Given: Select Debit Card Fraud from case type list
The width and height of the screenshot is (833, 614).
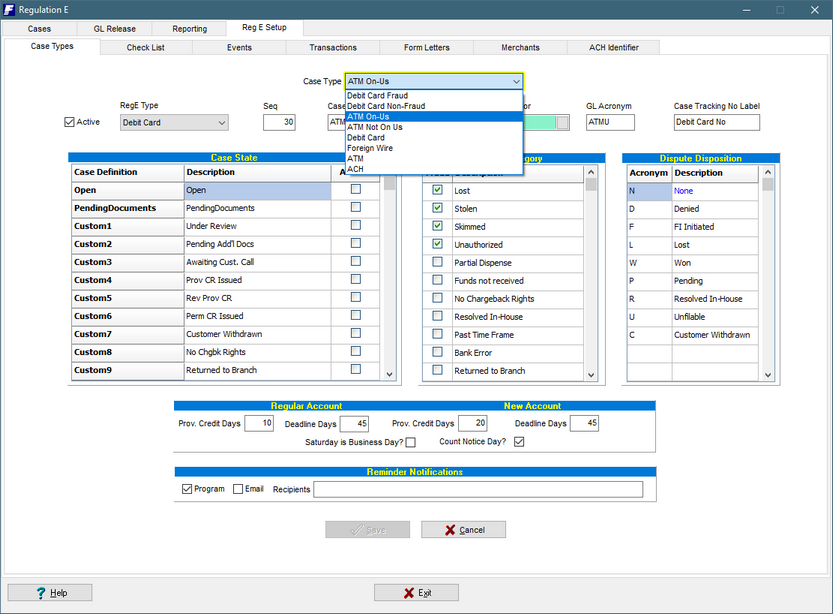Looking at the screenshot, I should 434,96.
